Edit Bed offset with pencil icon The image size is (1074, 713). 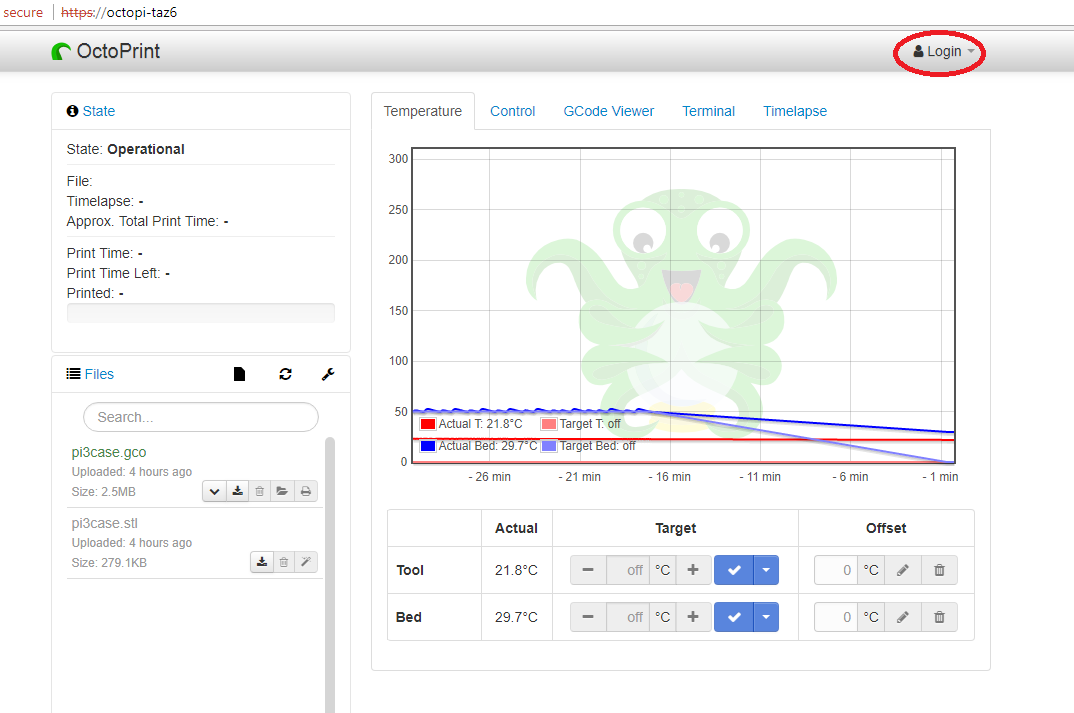point(903,617)
